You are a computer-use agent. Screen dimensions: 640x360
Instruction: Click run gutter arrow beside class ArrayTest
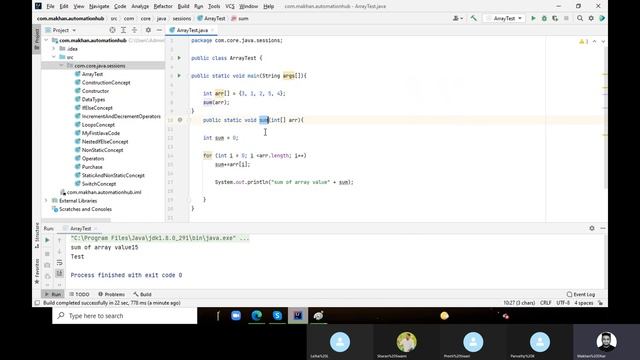[179, 58]
